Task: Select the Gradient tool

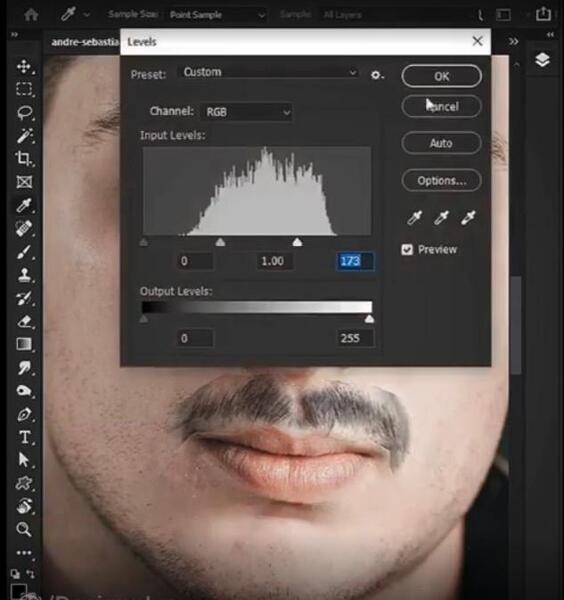Action: (x=24, y=344)
